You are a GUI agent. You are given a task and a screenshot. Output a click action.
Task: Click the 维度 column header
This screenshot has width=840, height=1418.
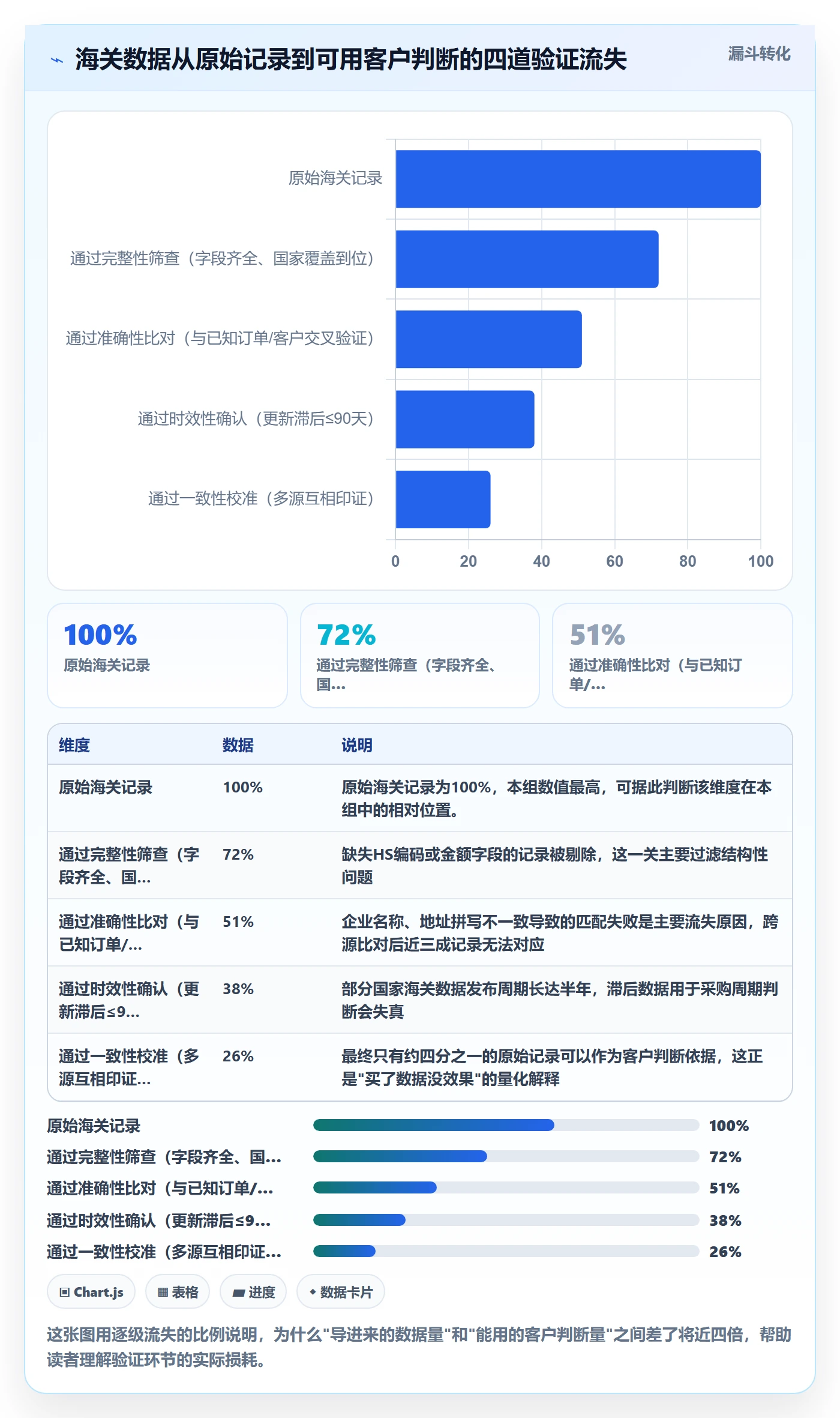(x=74, y=745)
